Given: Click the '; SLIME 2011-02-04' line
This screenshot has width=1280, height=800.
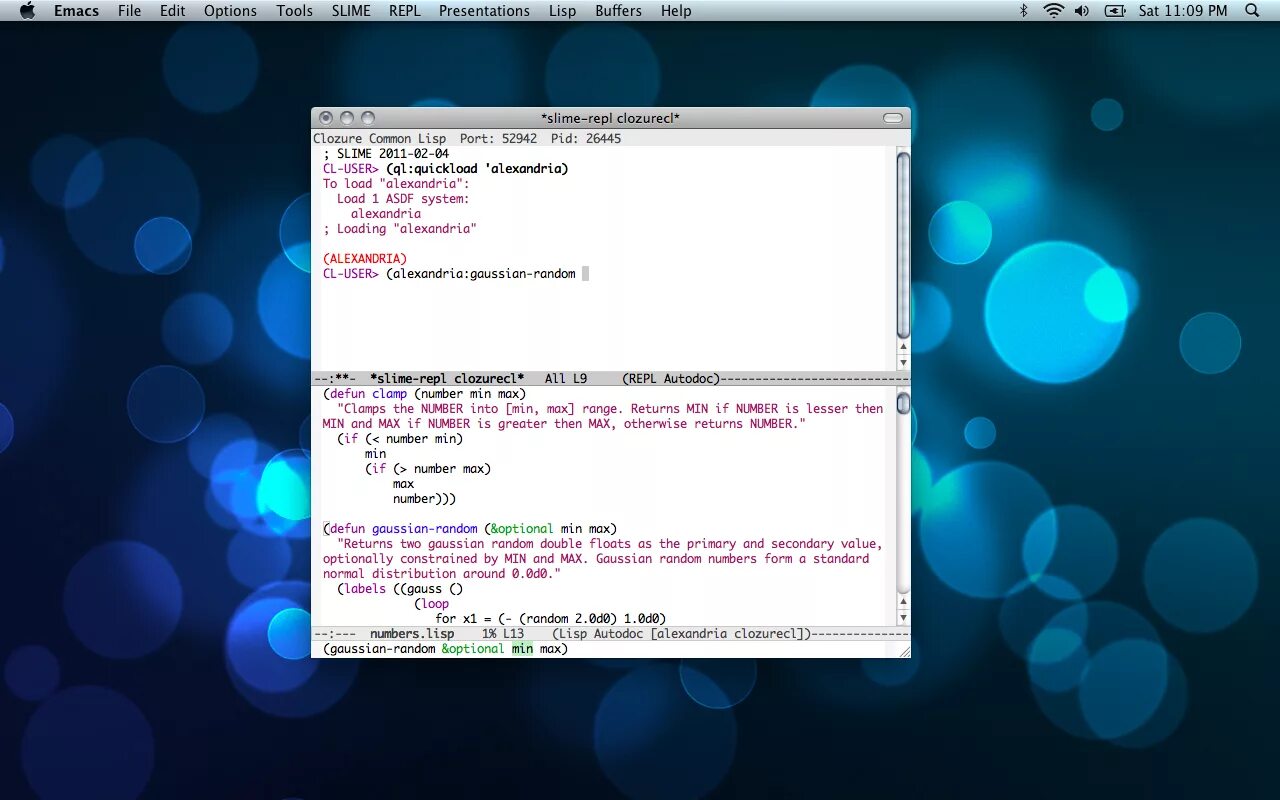Looking at the screenshot, I should (386, 154).
